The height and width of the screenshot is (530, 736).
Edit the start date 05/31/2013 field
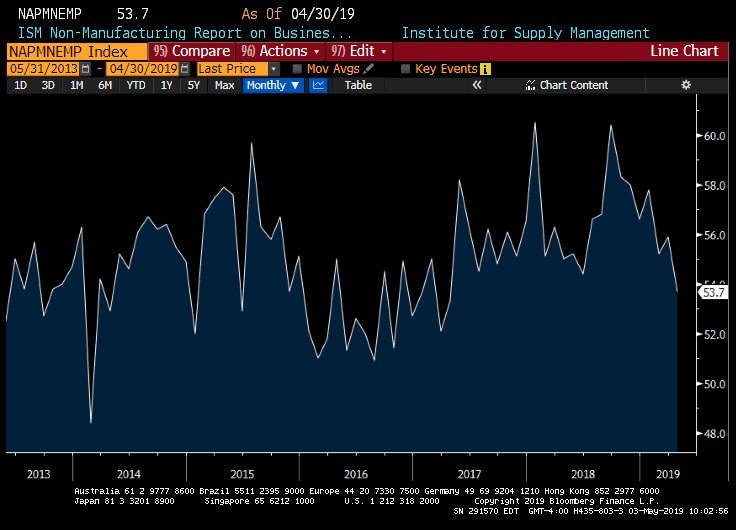click(x=44, y=69)
